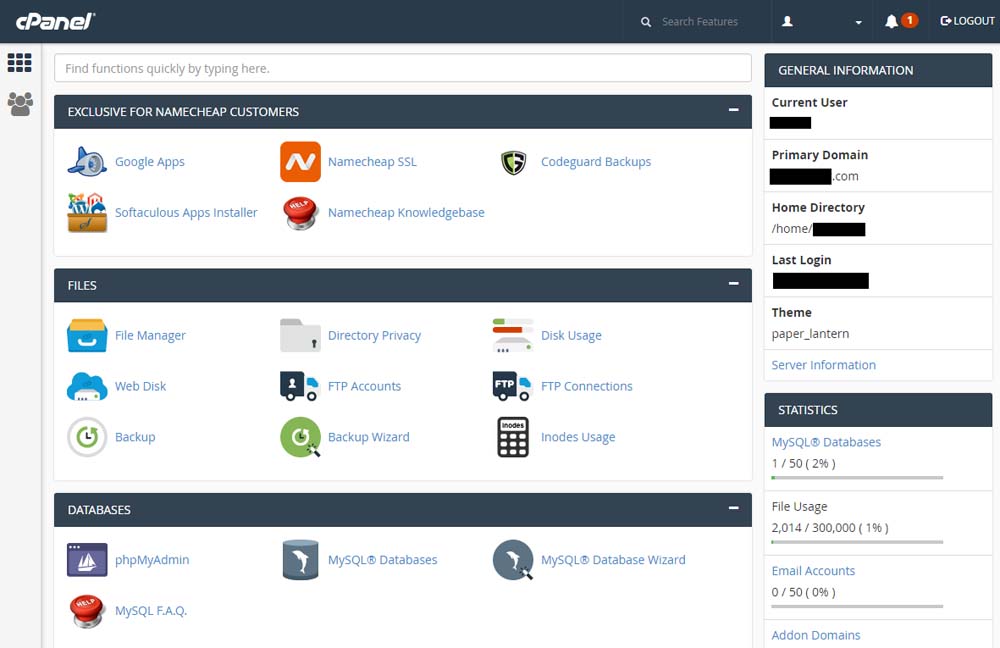Click the Directory Privacy text link

[x=374, y=335]
